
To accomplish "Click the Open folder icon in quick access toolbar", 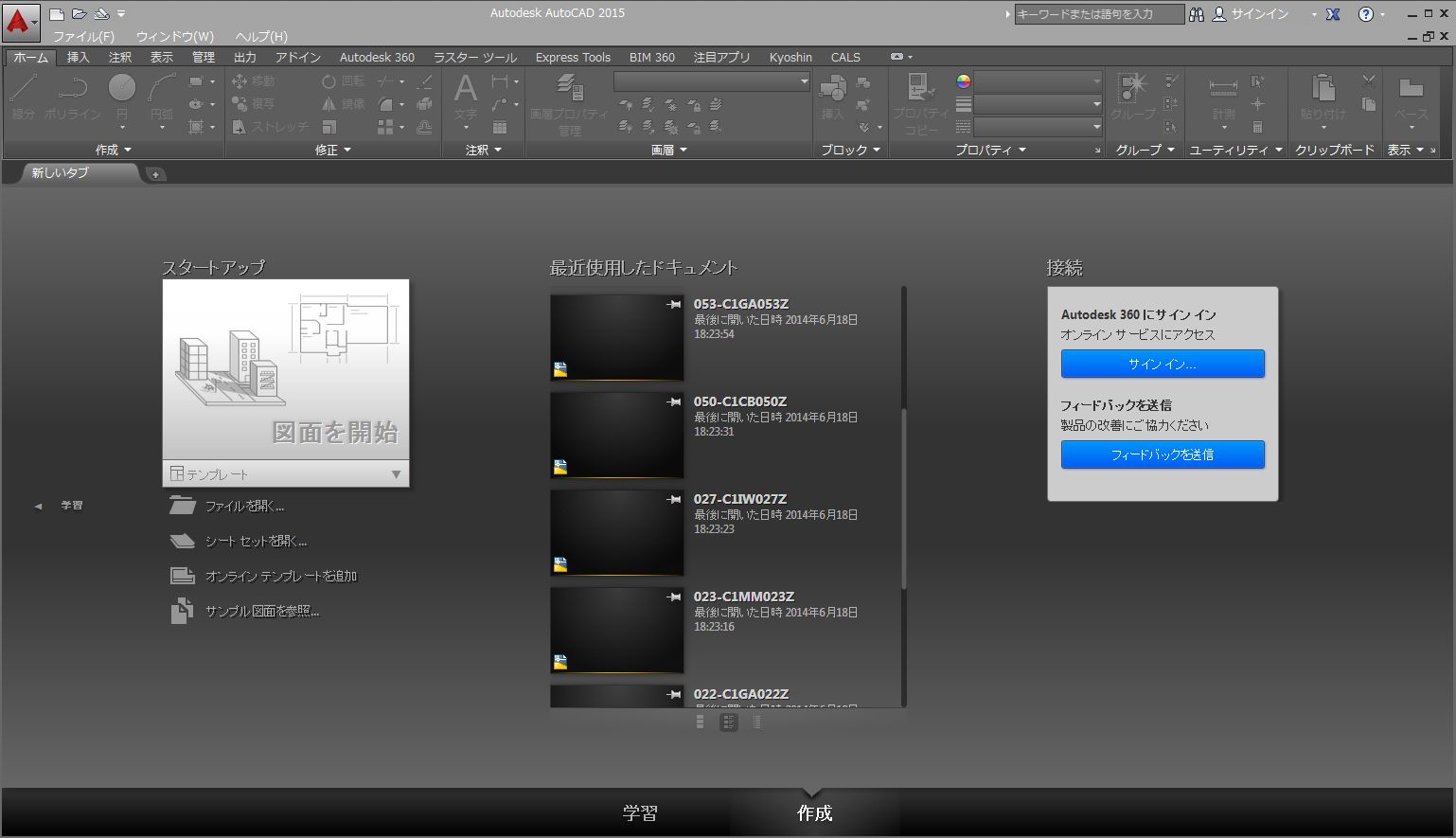I will [x=80, y=14].
